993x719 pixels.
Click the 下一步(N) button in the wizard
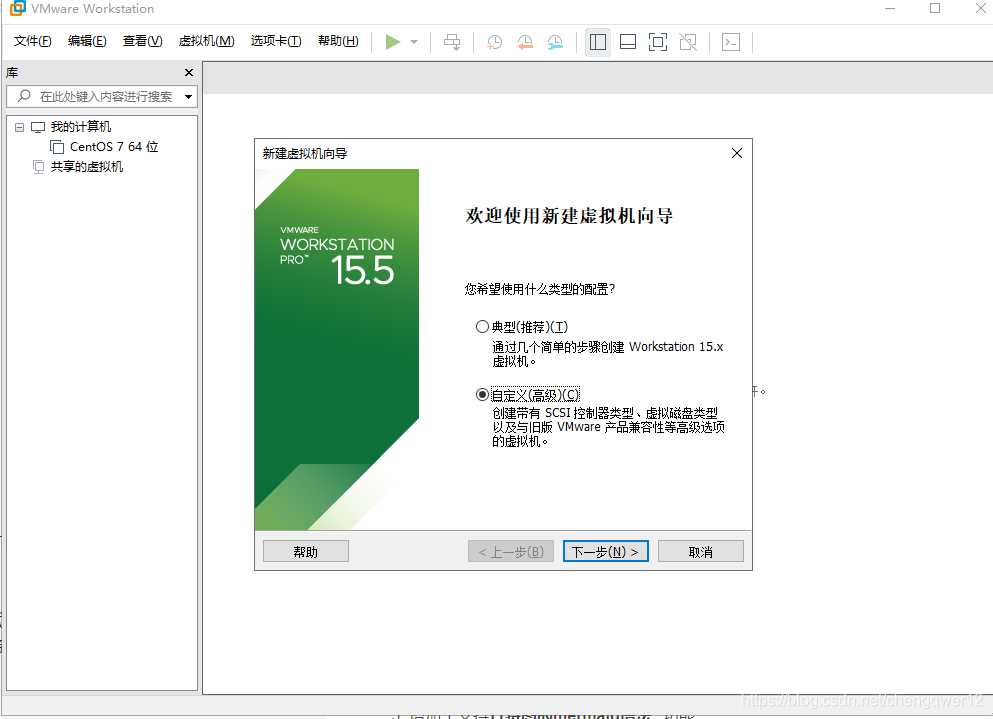605,550
